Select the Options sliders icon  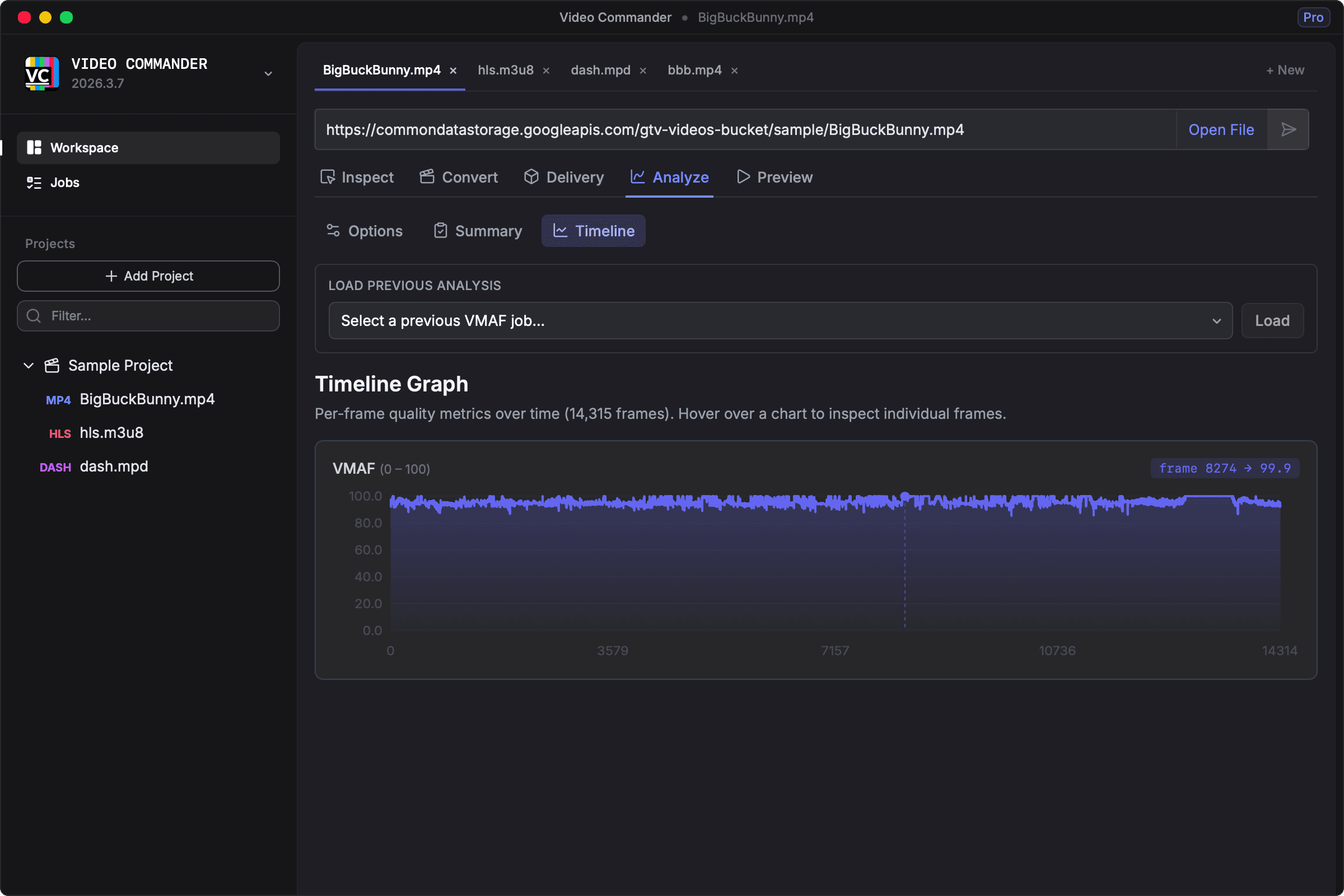coord(333,231)
